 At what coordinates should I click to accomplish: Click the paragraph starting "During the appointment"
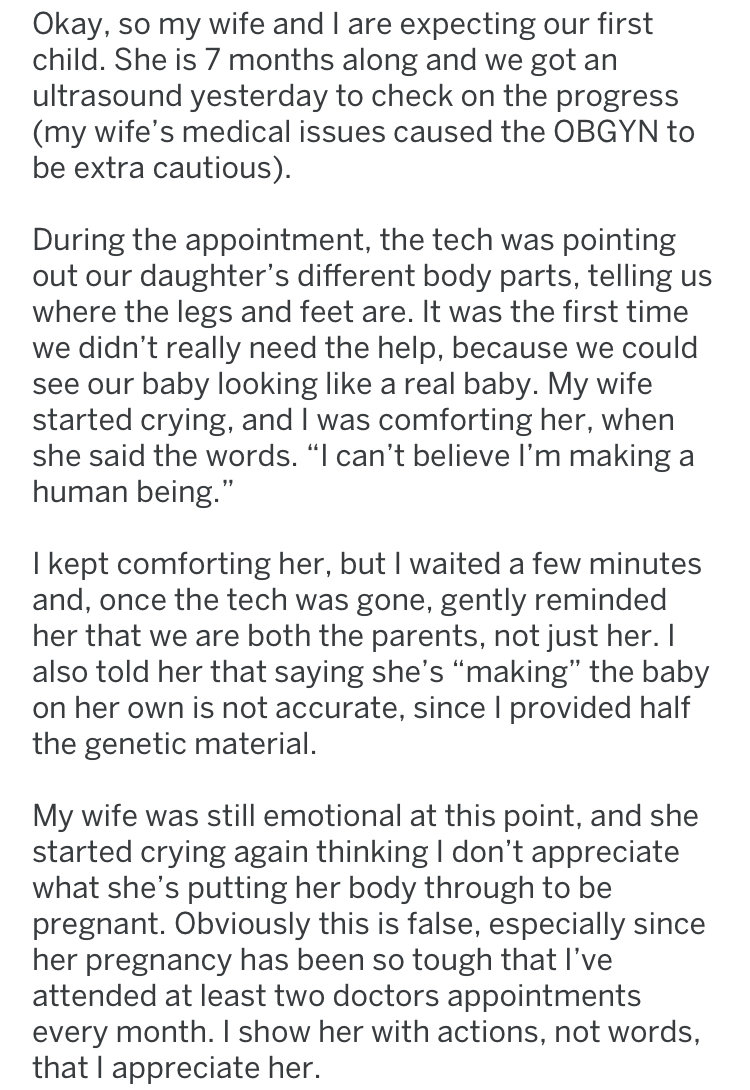coord(372,366)
